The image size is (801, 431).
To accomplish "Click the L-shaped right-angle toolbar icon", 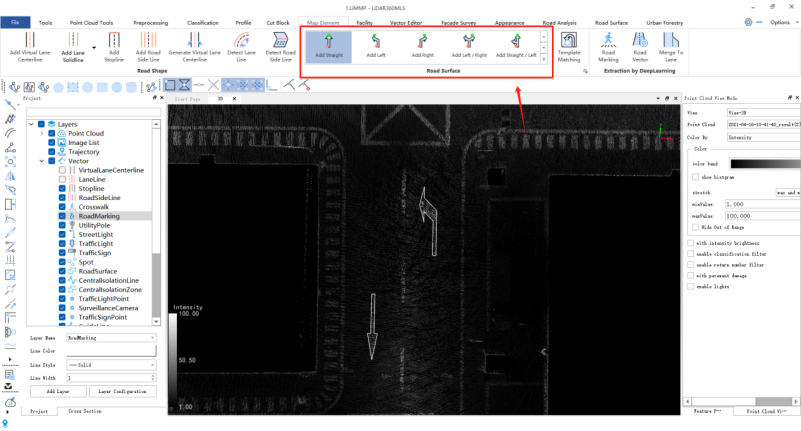I will [272, 85].
